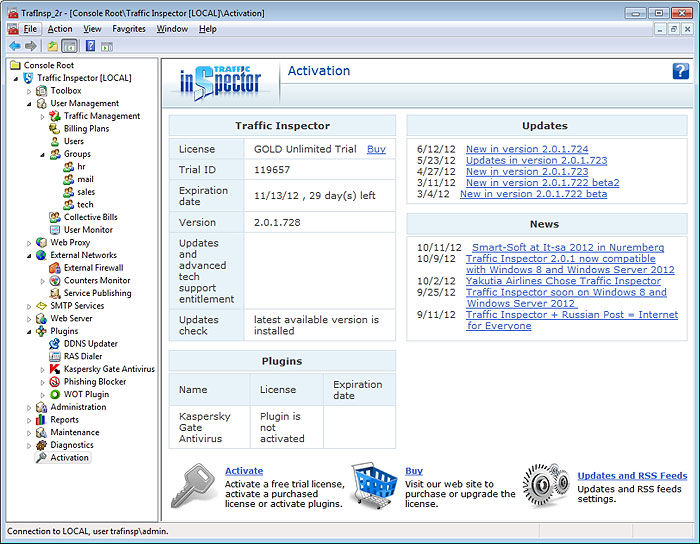Click the key icon beside Activate

[194, 486]
